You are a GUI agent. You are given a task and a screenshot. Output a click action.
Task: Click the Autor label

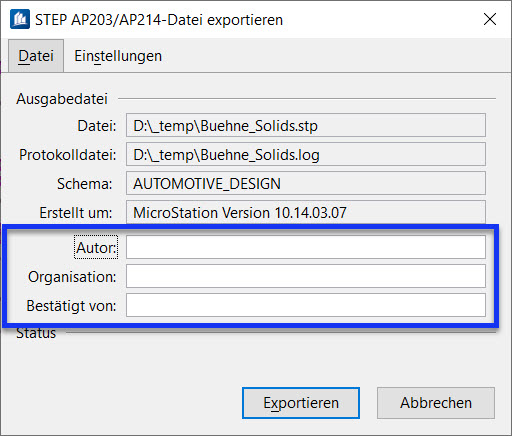(x=96, y=247)
